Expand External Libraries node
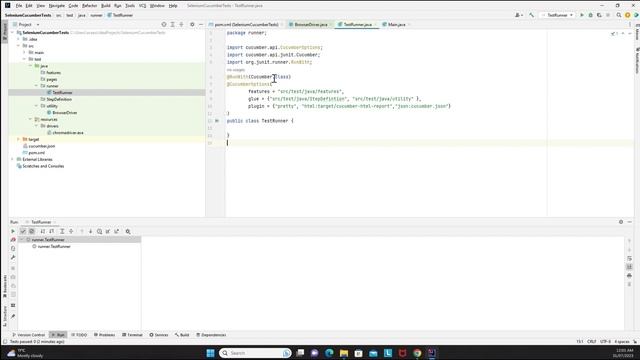This screenshot has height=360, width=640. pyautogui.click(x=12, y=159)
